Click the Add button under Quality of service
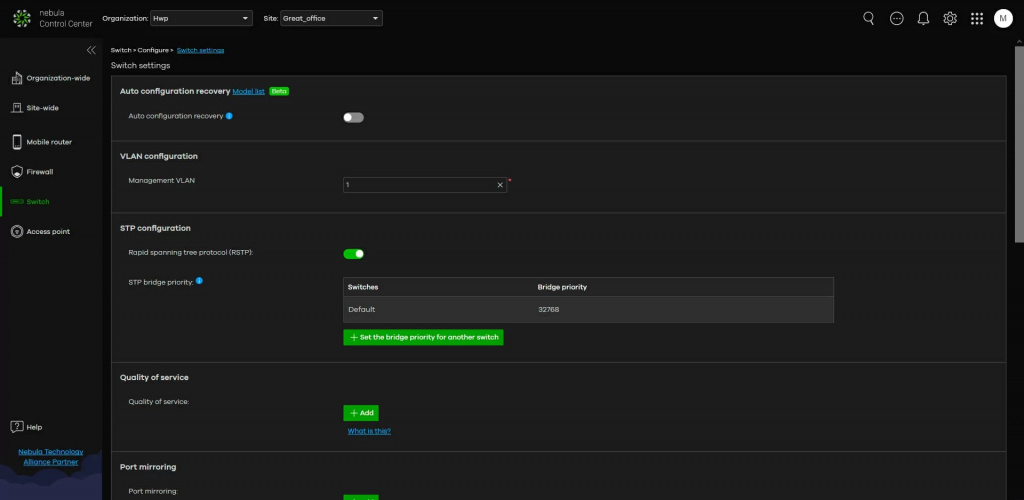1024x500 pixels. [x=361, y=413]
